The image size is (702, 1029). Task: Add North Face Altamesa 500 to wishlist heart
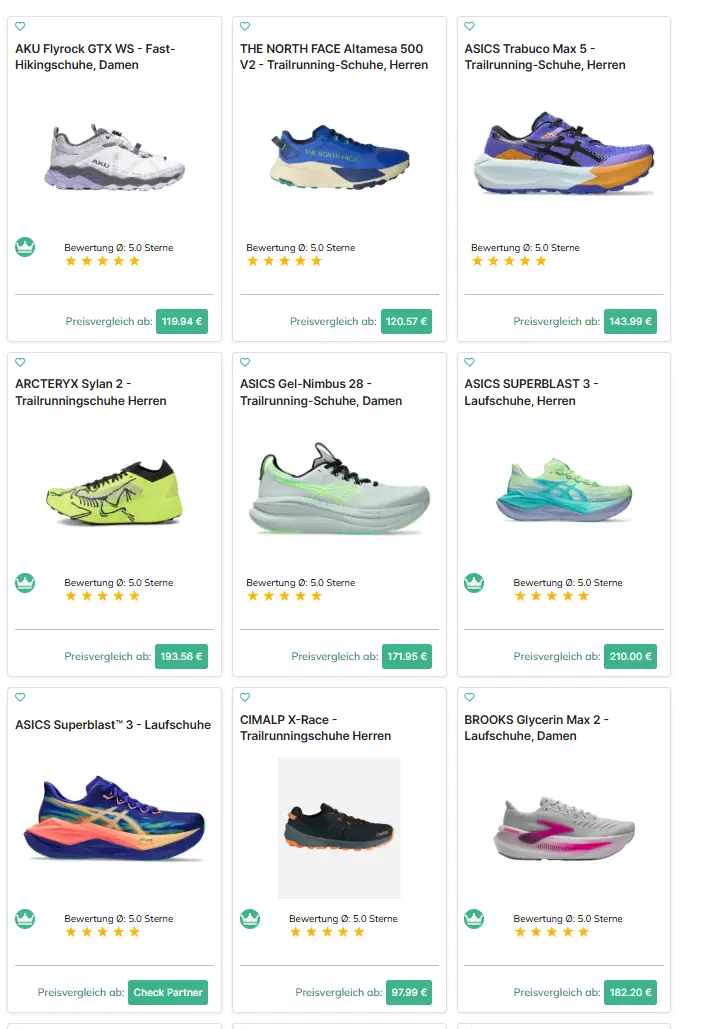245,26
